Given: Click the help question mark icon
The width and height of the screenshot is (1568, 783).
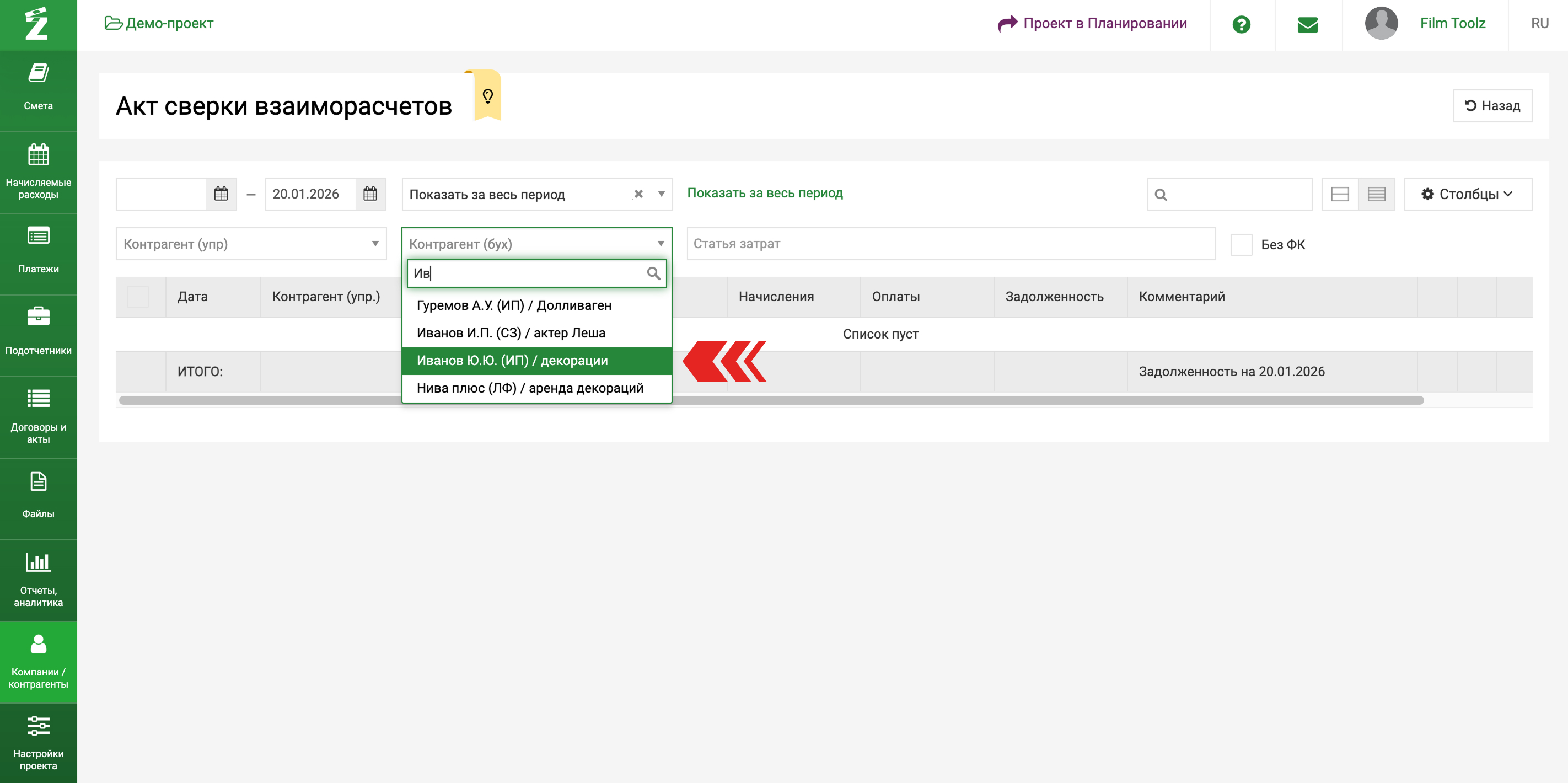Looking at the screenshot, I should pos(1241,24).
